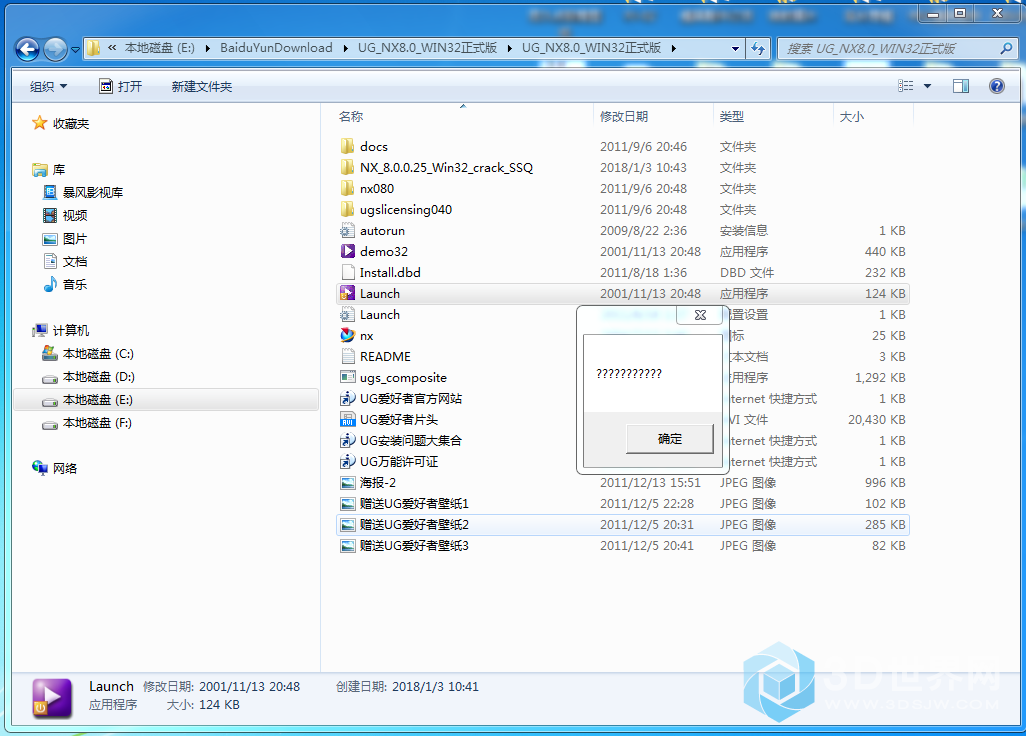Select 库 in the navigation pane
The image size is (1026, 736).
[49, 170]
